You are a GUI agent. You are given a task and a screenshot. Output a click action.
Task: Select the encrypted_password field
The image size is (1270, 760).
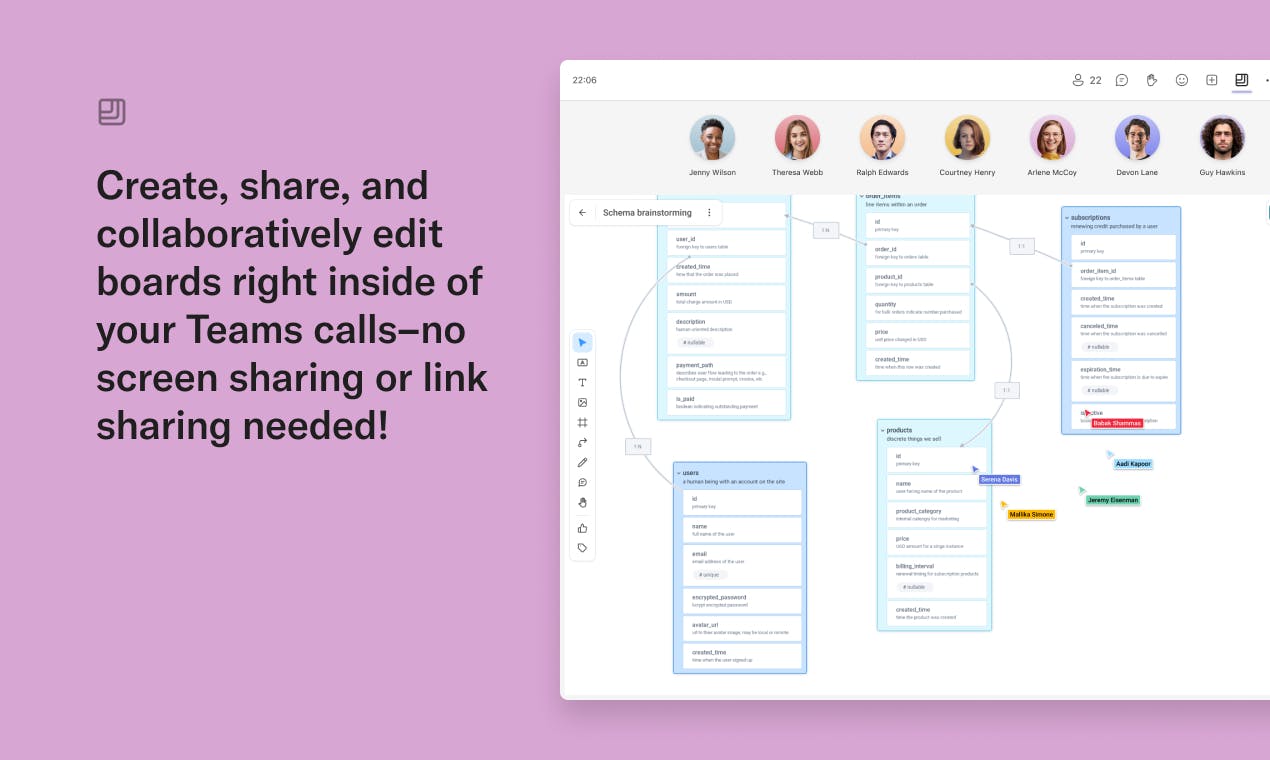tap(742, 601)
